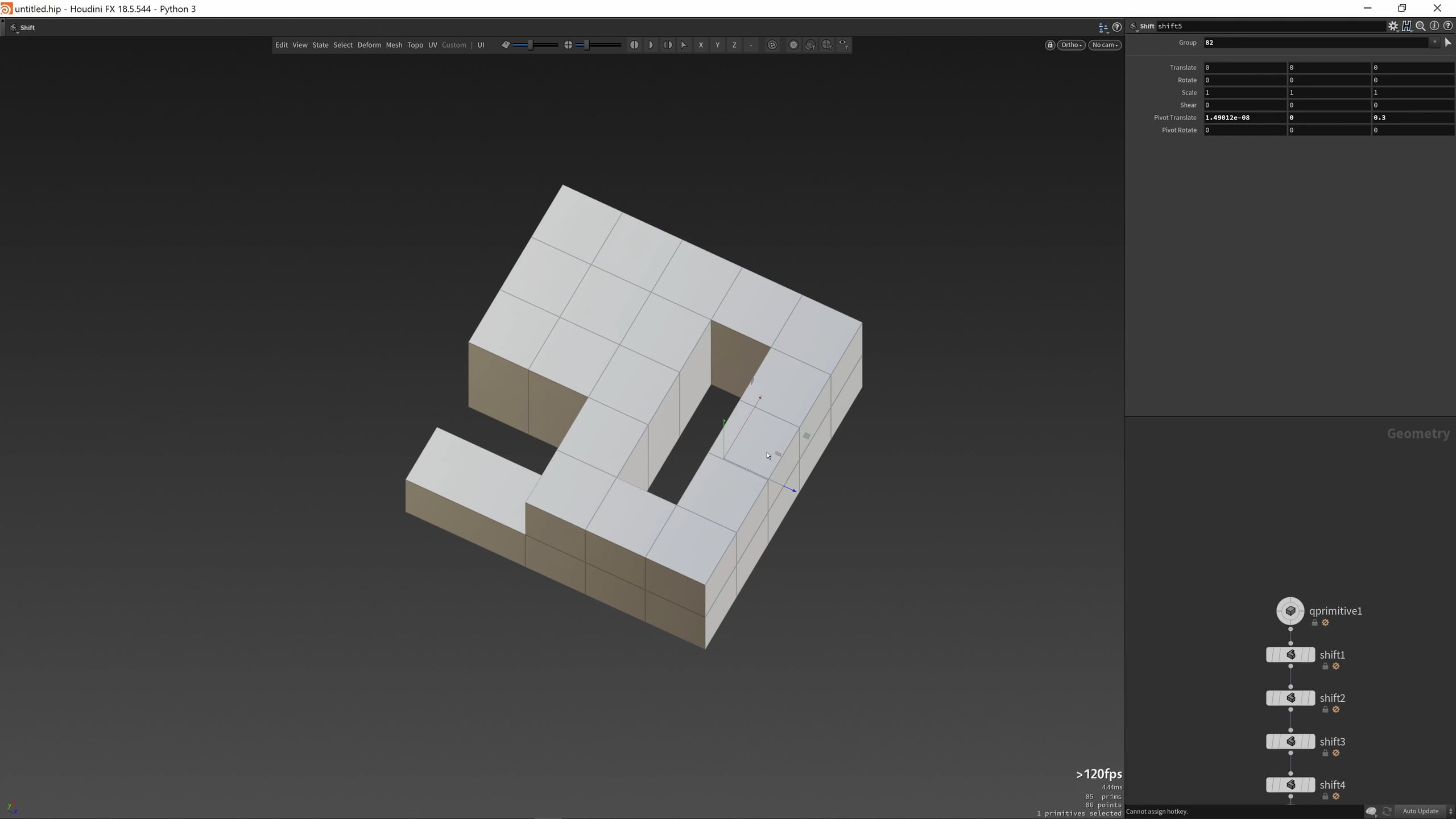The height and width of the screenshot is (819, 1456).
Task: Select the shift3 node
Action: pyautogui.click(x=1290, y=742)
